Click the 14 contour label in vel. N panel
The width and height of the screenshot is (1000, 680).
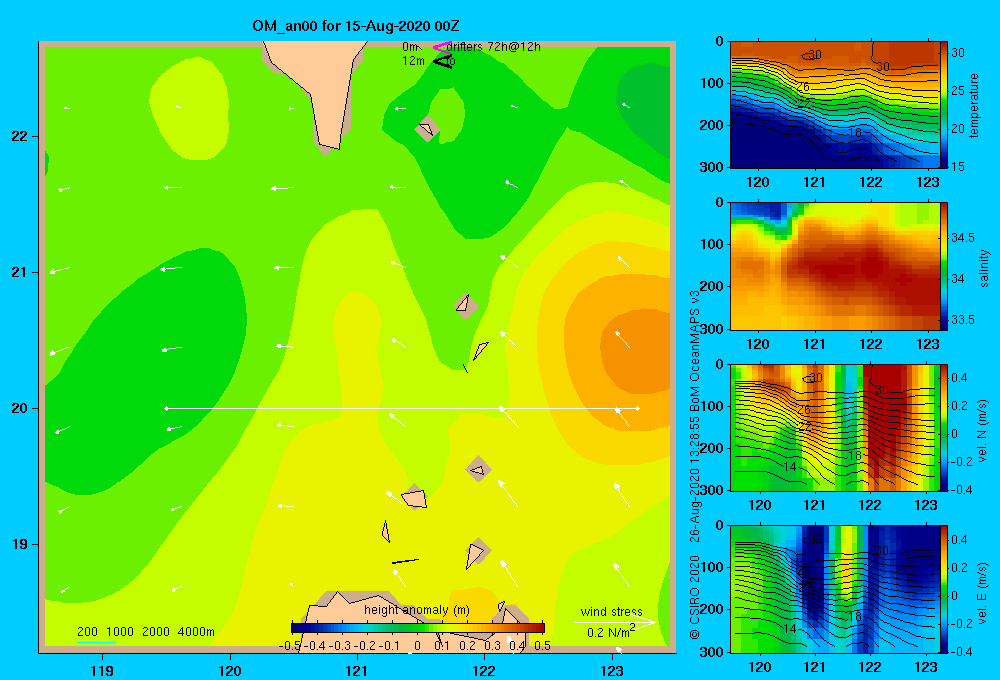790,466
